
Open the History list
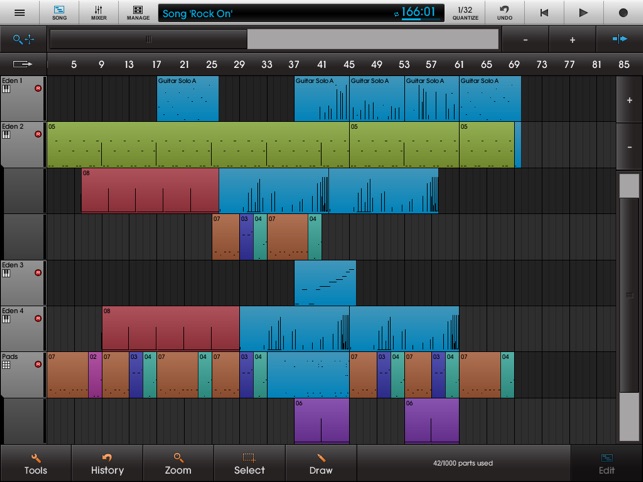click(x=107, y=464)
